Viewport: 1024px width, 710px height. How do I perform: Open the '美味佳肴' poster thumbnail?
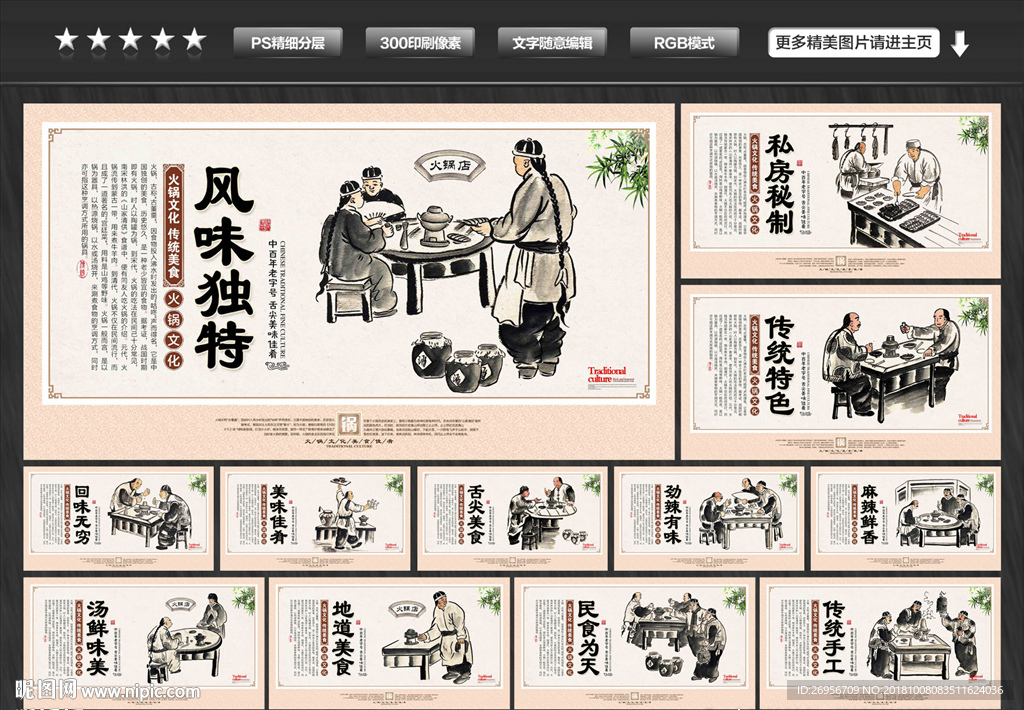point(315,518)
